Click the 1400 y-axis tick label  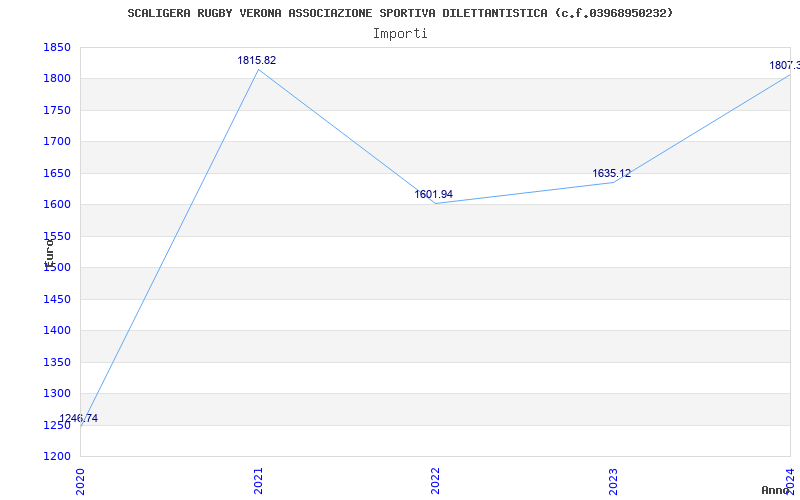tap(57, 331)
